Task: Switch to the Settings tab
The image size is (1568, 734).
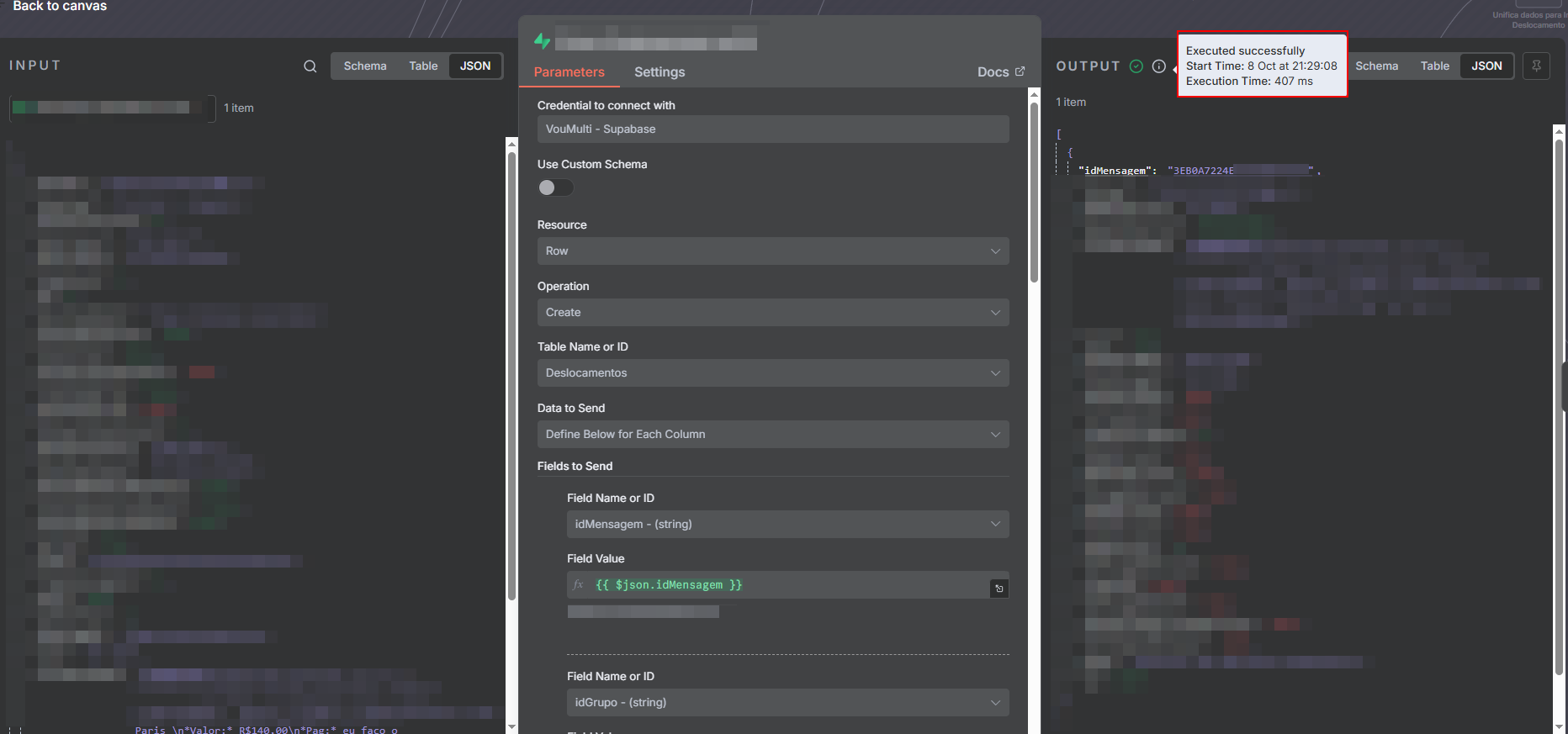Action: coord(660,72)
